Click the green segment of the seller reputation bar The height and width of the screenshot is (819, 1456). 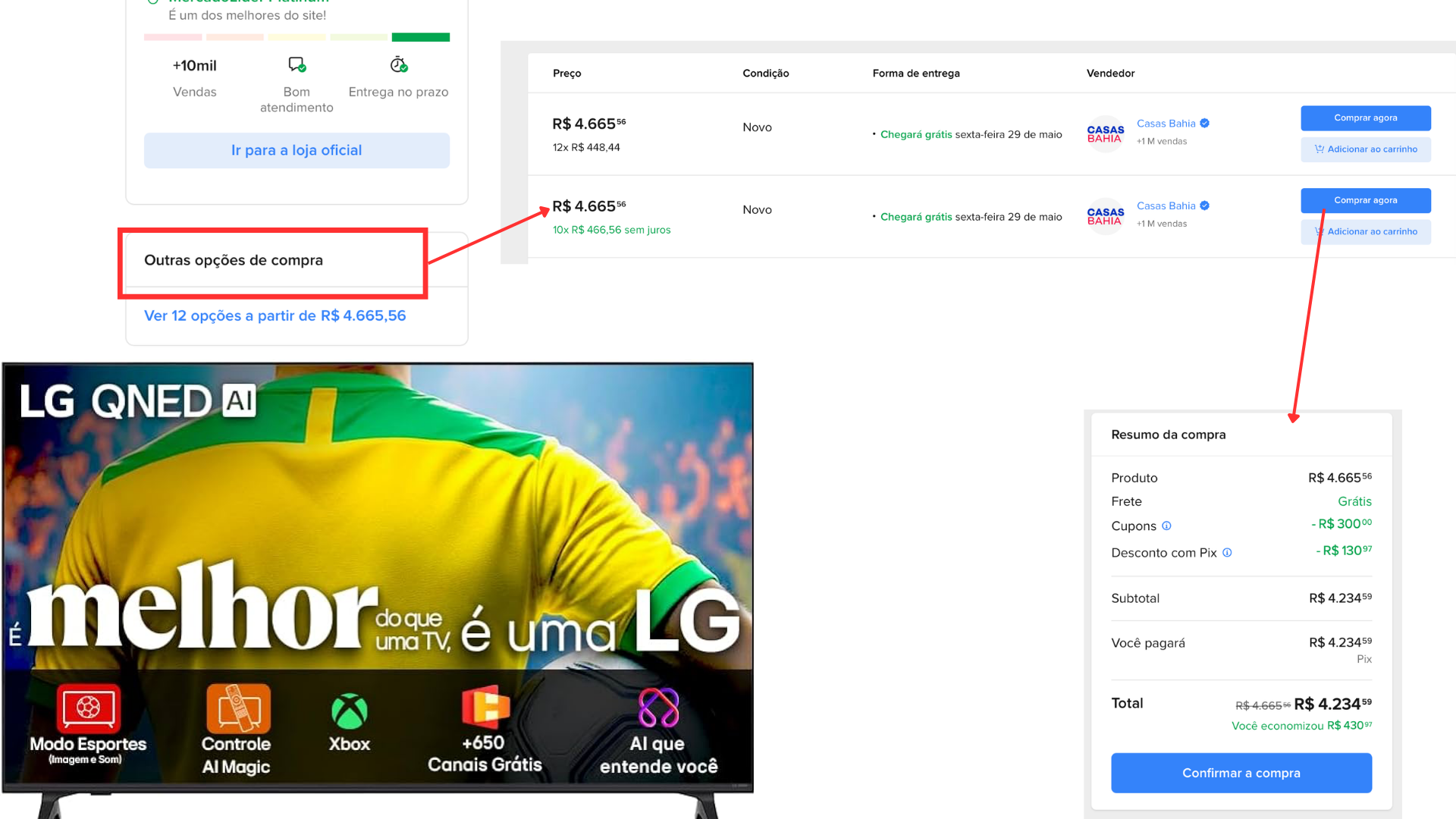coord(420,37)
